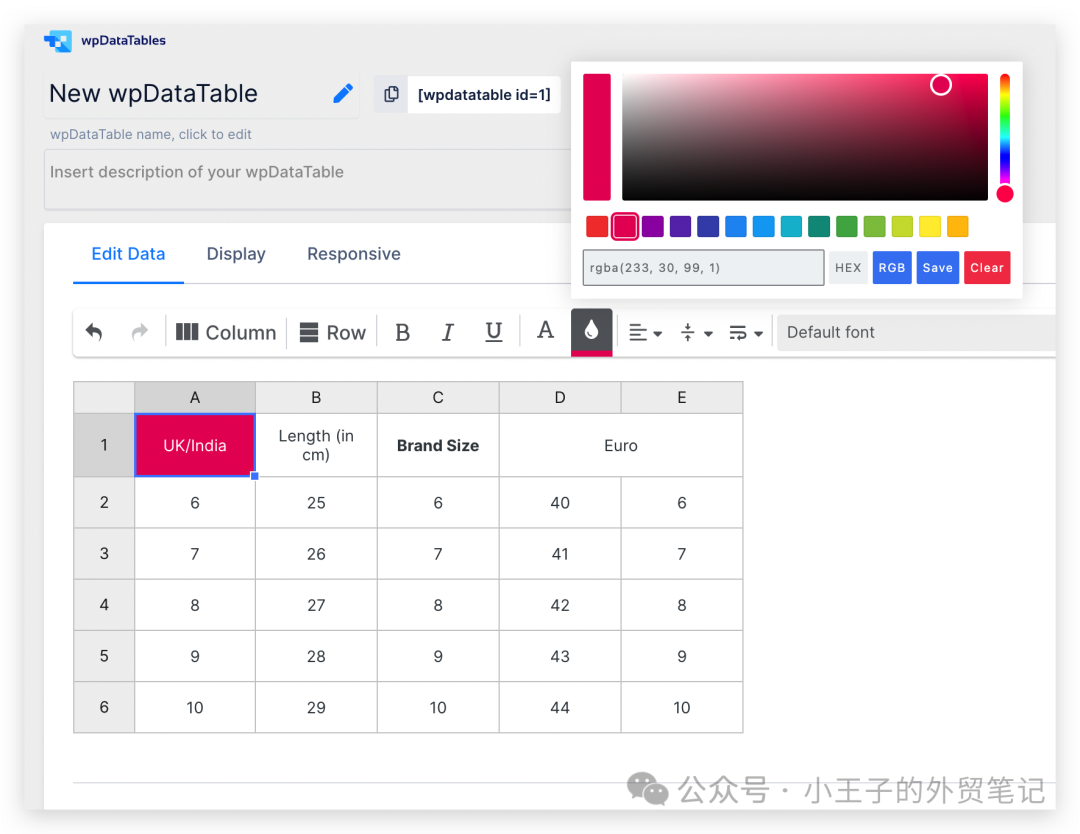1080x834 pixels.
Task: Pick the purple color swatch
Action: 652,227
